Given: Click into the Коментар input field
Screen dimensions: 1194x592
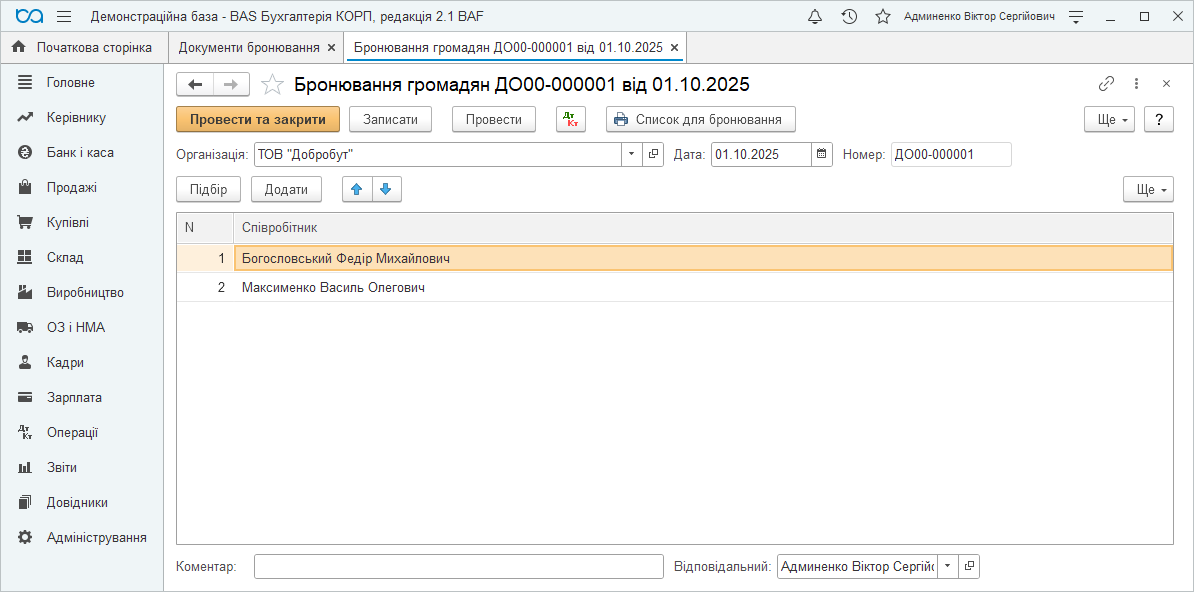Looking at the screenshot, I should point(458,567).
